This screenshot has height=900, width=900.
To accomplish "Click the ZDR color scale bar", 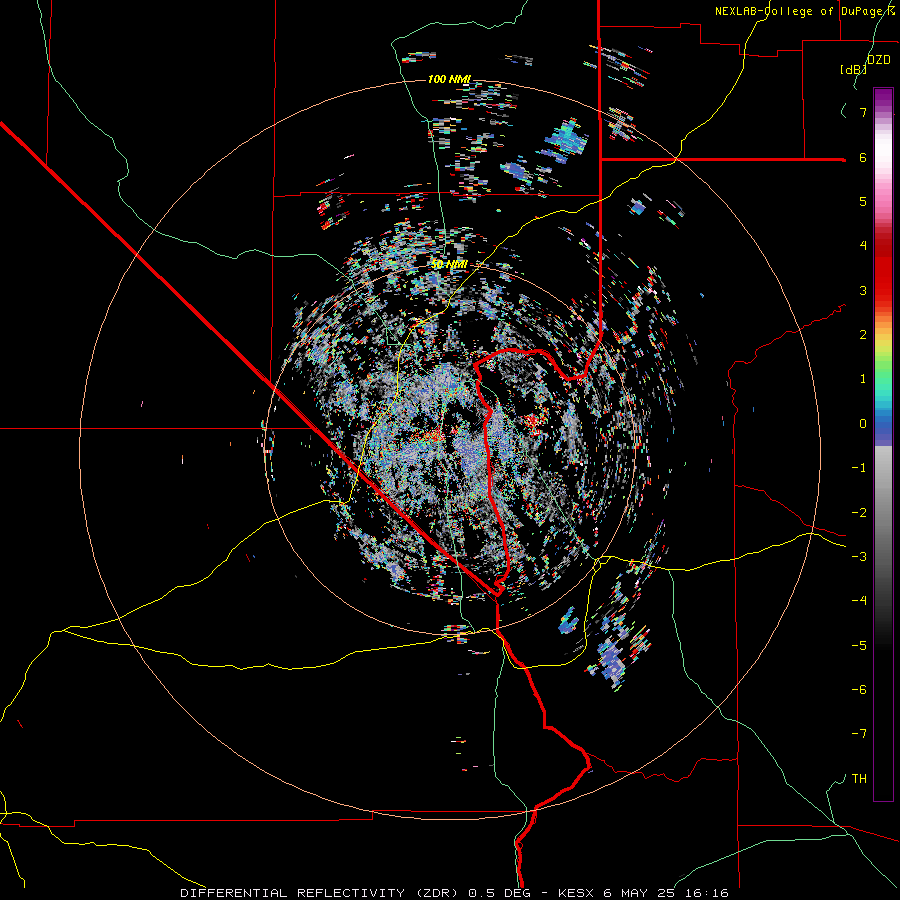I will 883,444.
